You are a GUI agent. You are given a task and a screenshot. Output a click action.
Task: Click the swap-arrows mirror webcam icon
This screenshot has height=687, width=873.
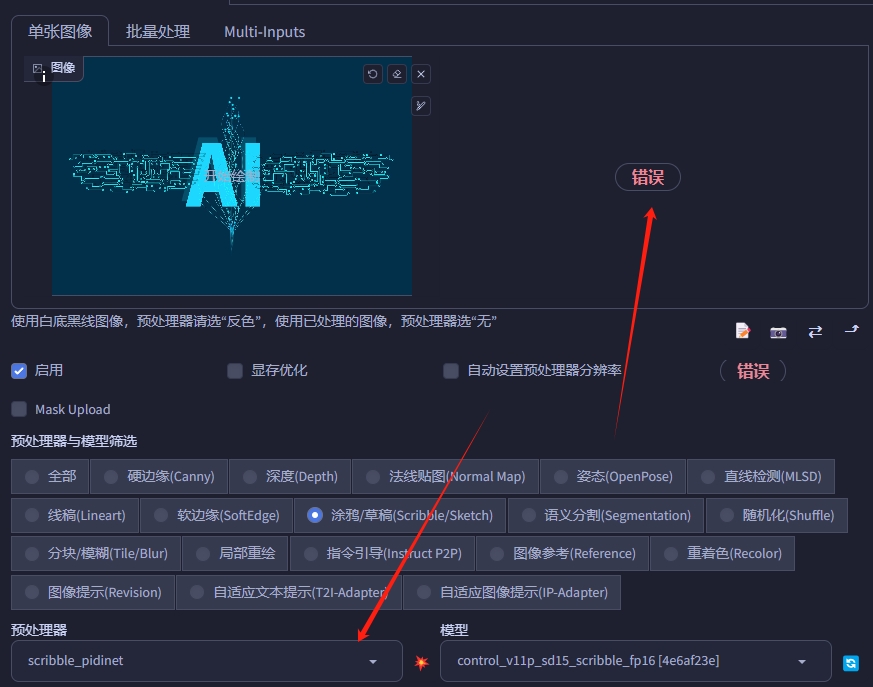[813, 331]
